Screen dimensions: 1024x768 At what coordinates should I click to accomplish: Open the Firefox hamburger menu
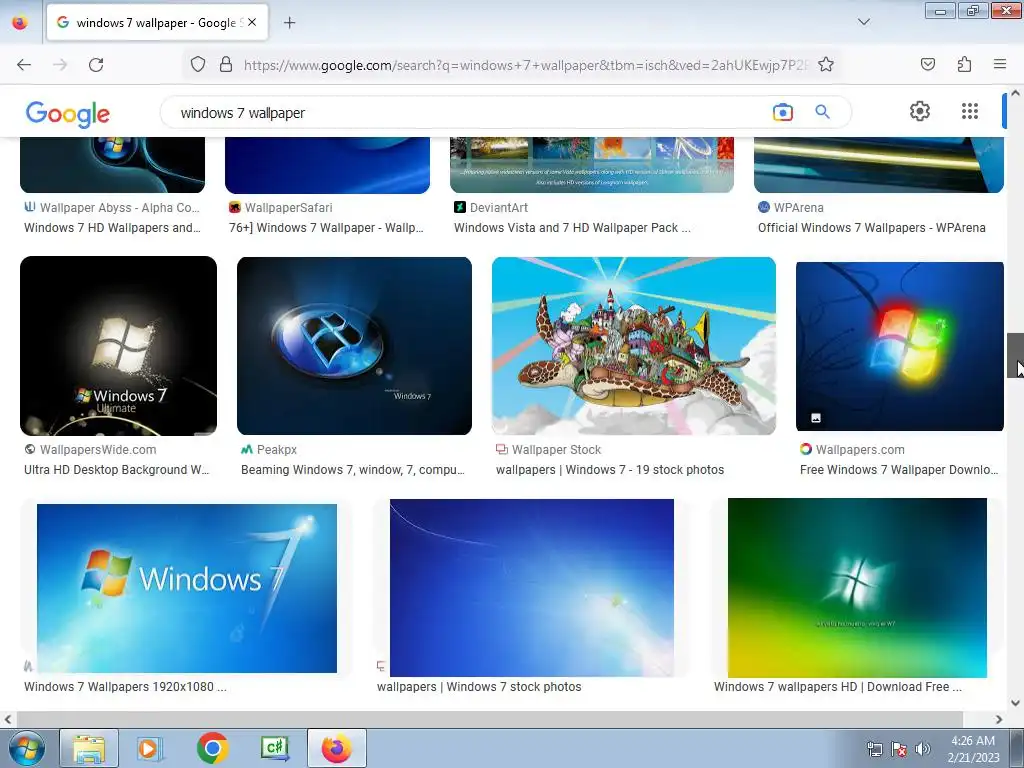(1000, 64)
